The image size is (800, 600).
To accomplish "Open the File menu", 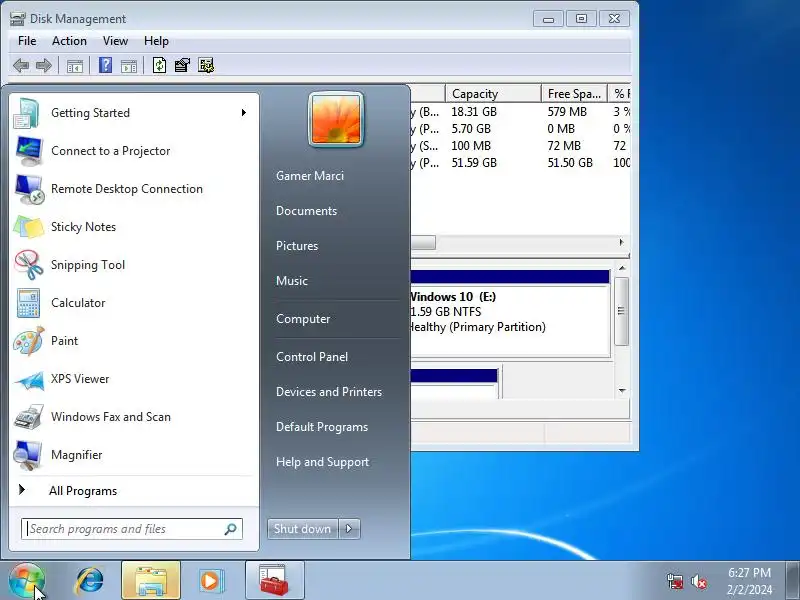I will coord(27,41).
